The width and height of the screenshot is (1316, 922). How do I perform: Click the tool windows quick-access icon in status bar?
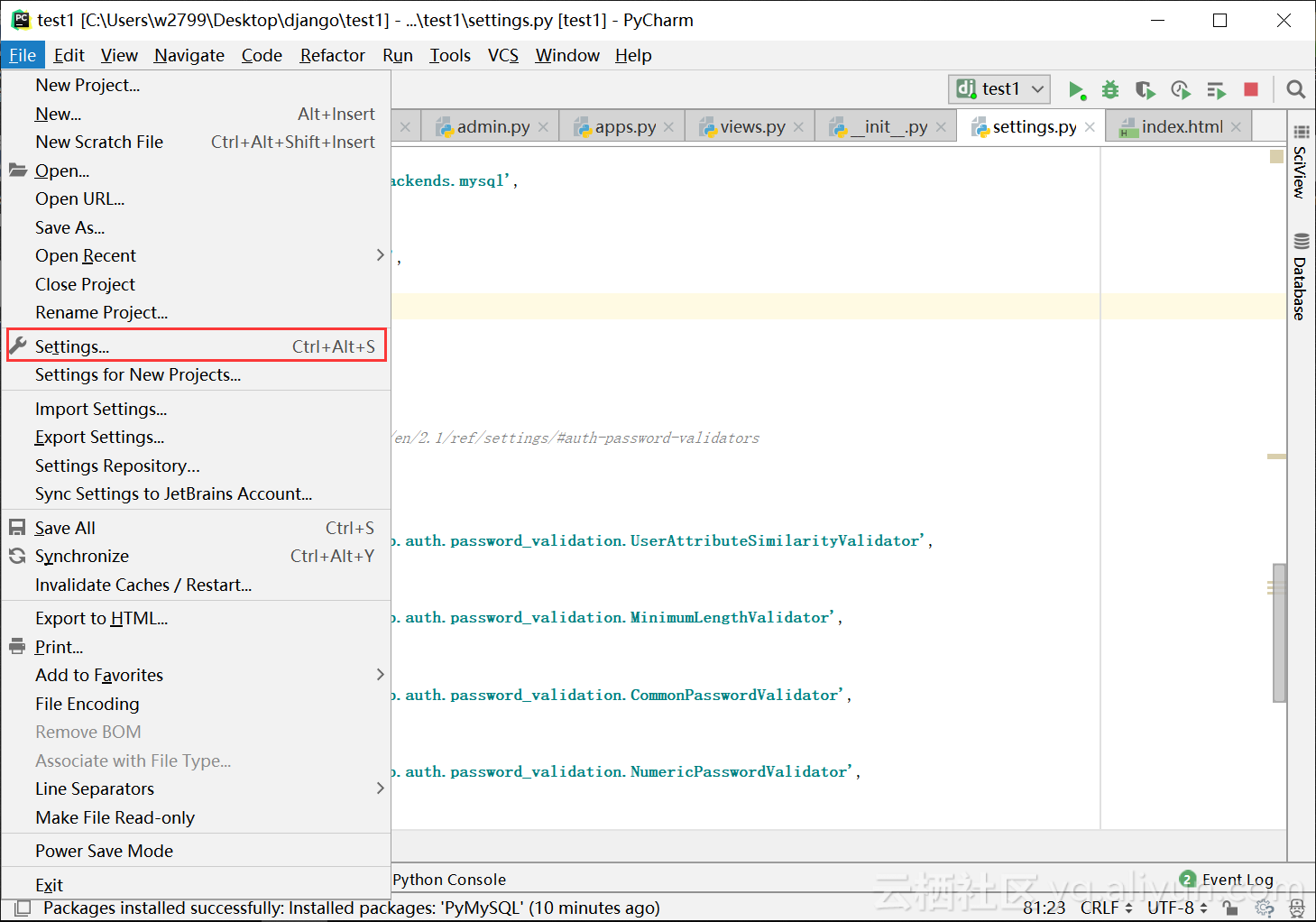click(23, 908)
